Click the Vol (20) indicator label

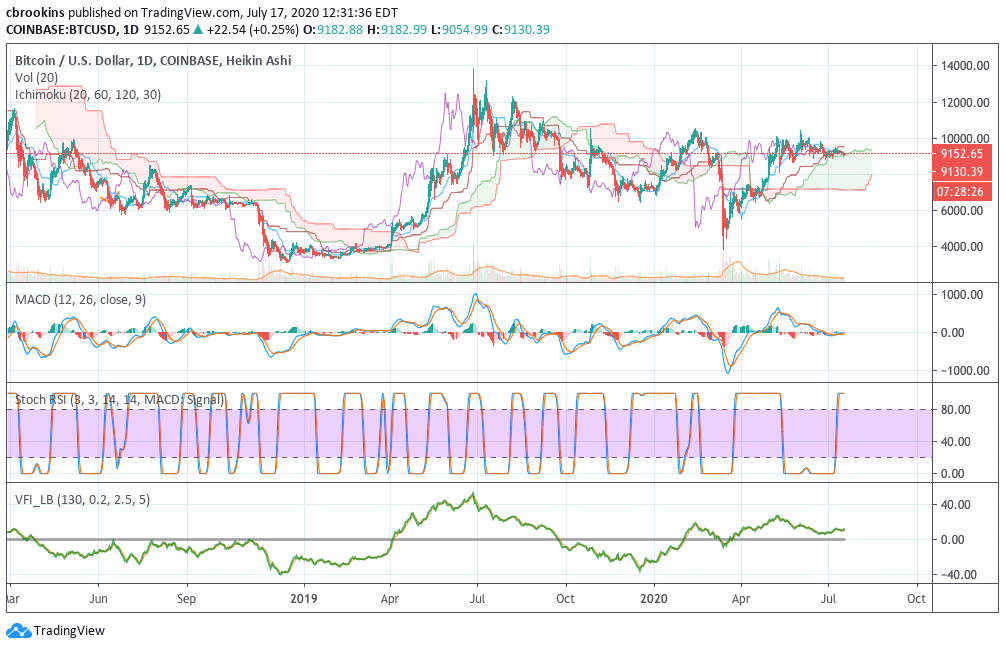pos(37,78)
